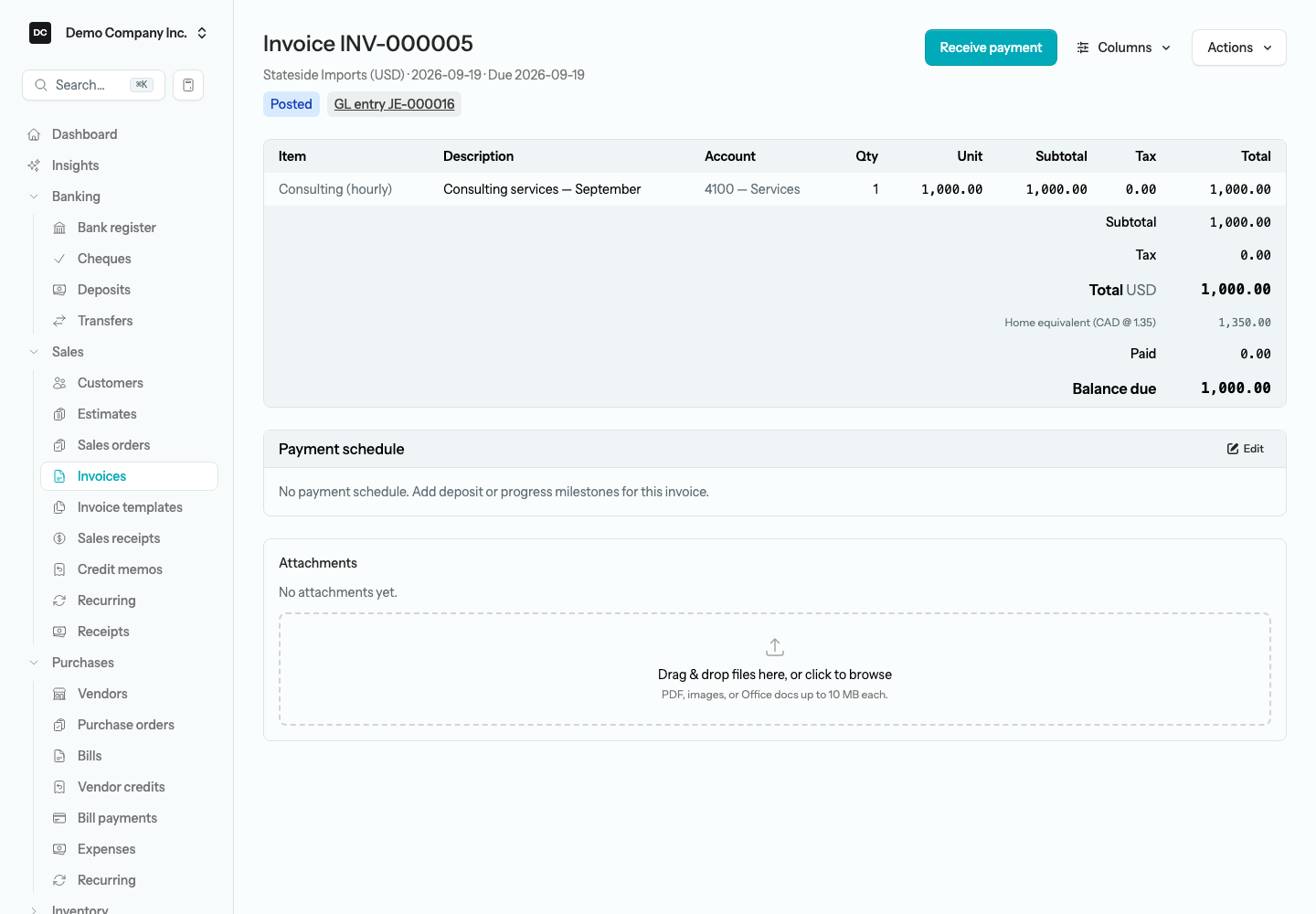The height and width of the screenshot is (914, 1316).
Task: Open Vendor credits page
Action: pos(129,787)
